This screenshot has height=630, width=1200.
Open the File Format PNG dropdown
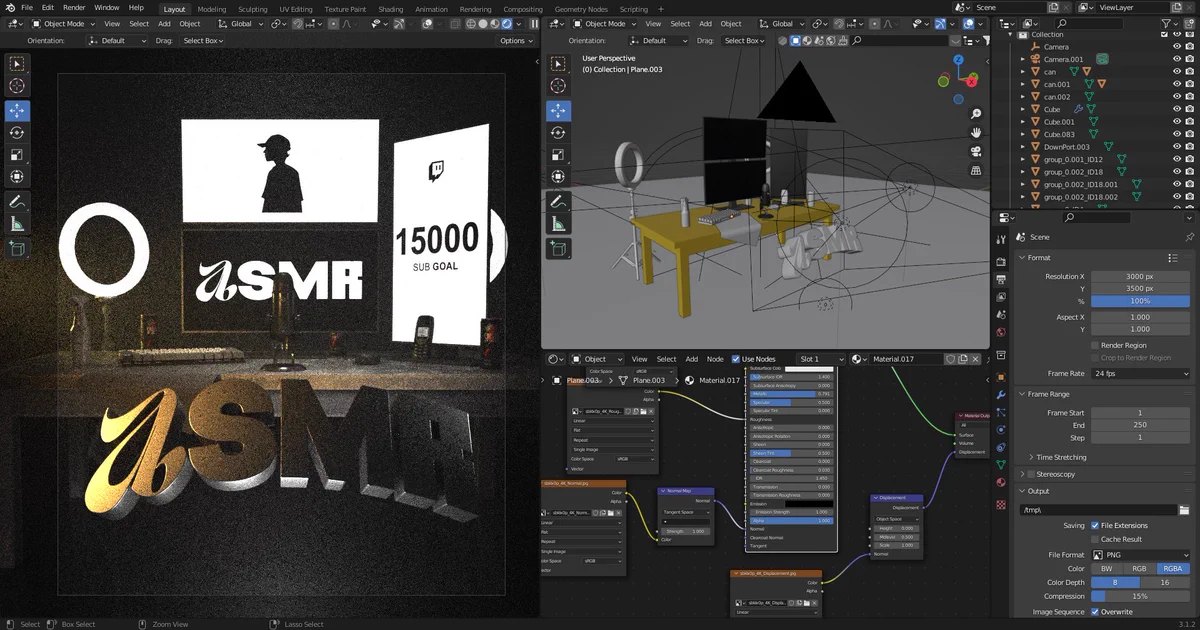click(x=1141, y=554)
